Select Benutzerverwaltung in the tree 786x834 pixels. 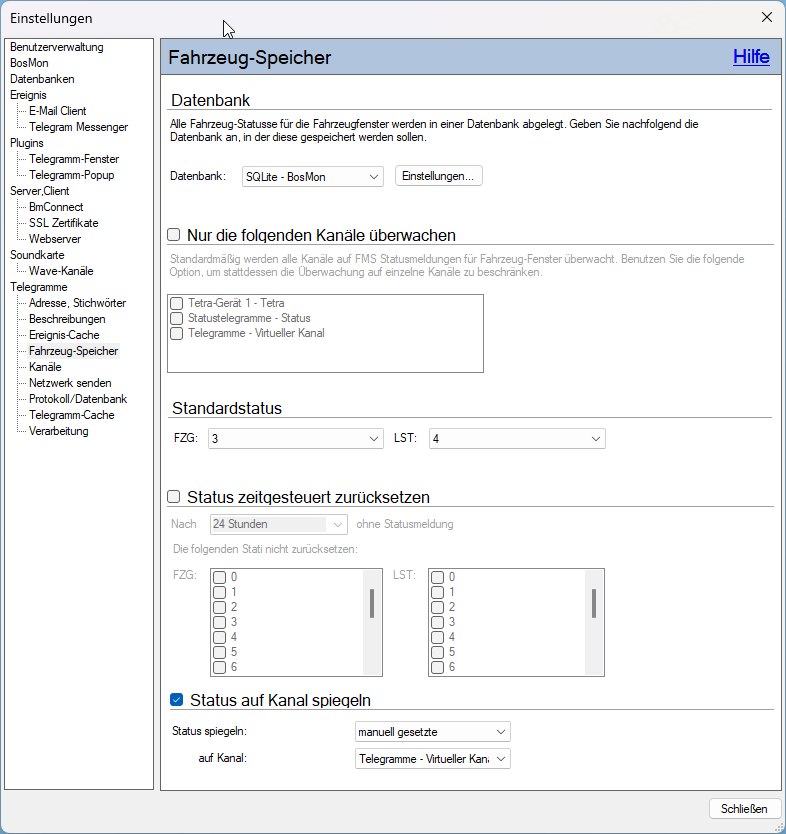point(57,47)
